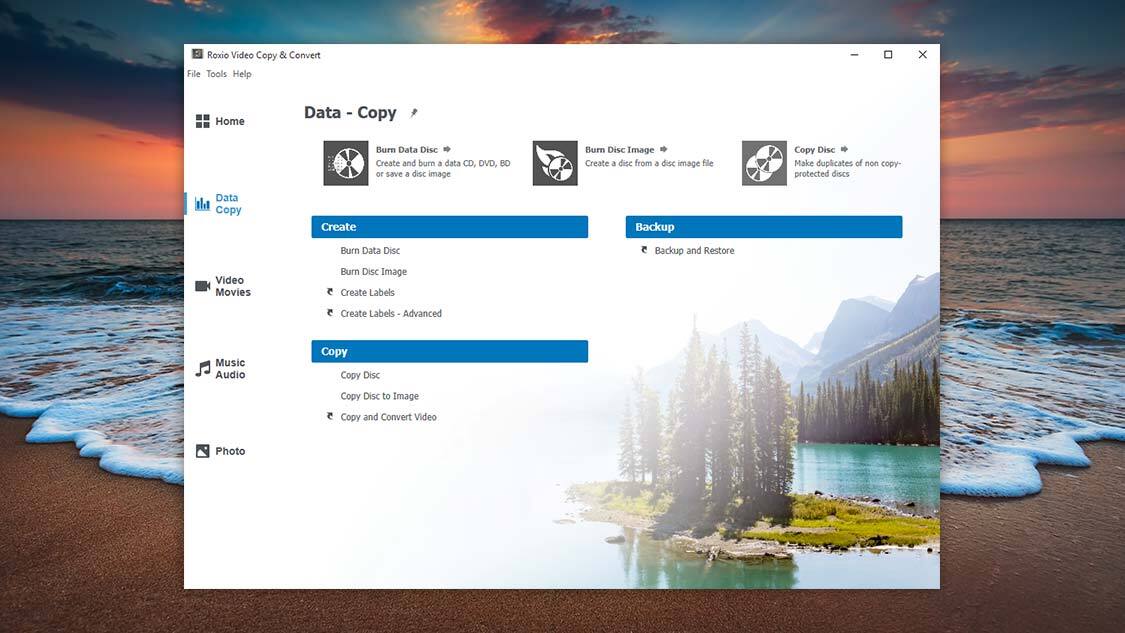The height and width of the screenshot is (633, 1125).
Task: Click the pin icon beside Data - Copy
Action: coord(414,113)
